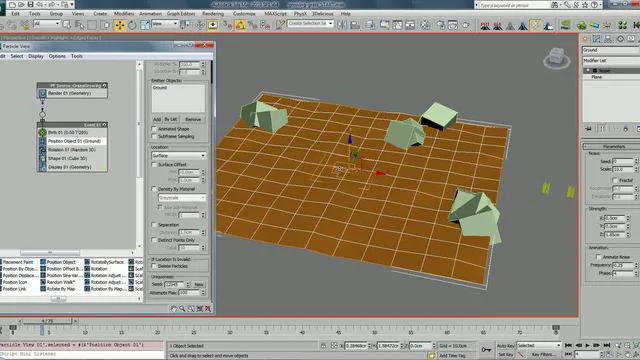Viewport: 640px width, 360px height.
Task: Open the Modifier List dropdown
Action: coord(611,60)
